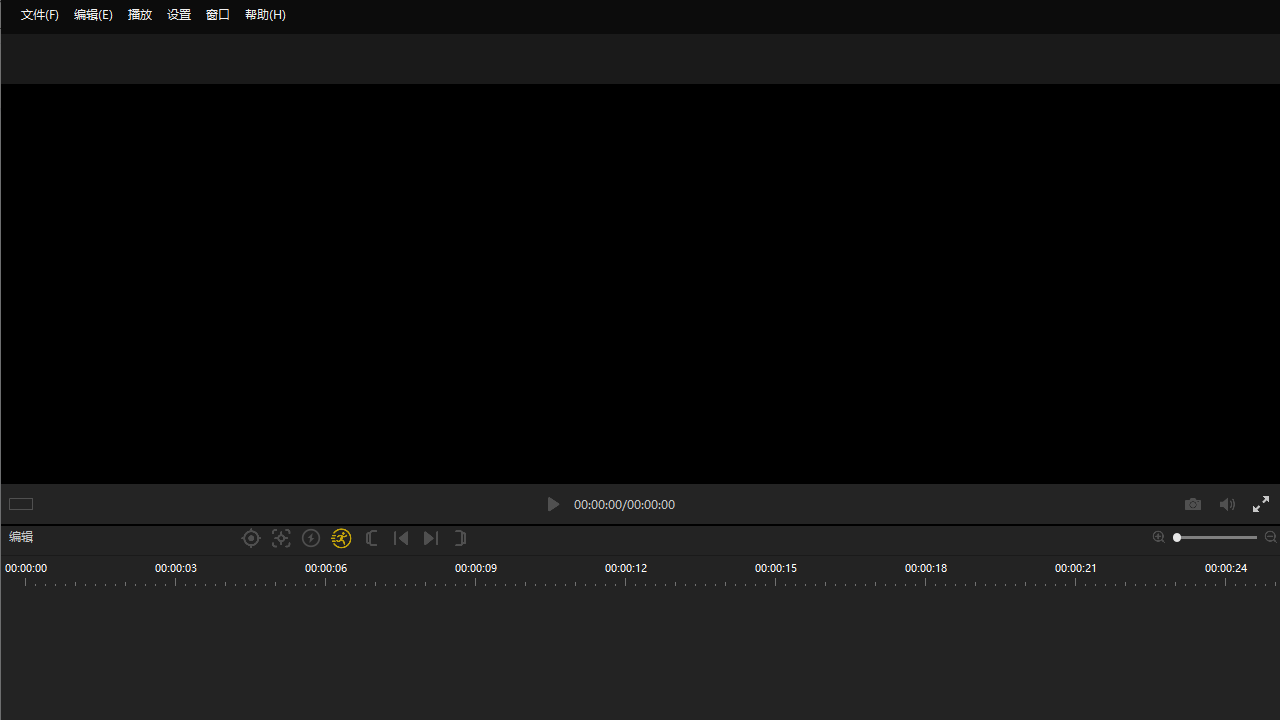Set the out-point with right bracket icon
1280x720 pixels.
pos(460,538)
